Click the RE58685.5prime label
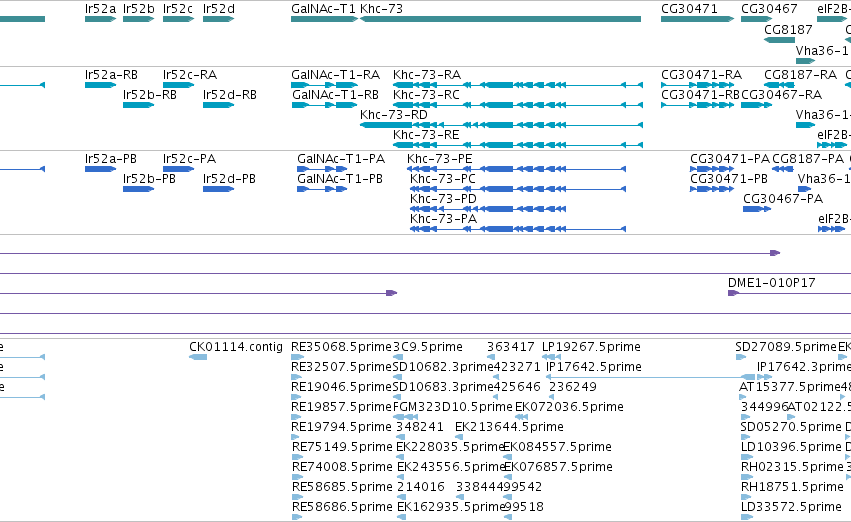The width and height of the screenshot is (851, 522). [x=342, y=487]
